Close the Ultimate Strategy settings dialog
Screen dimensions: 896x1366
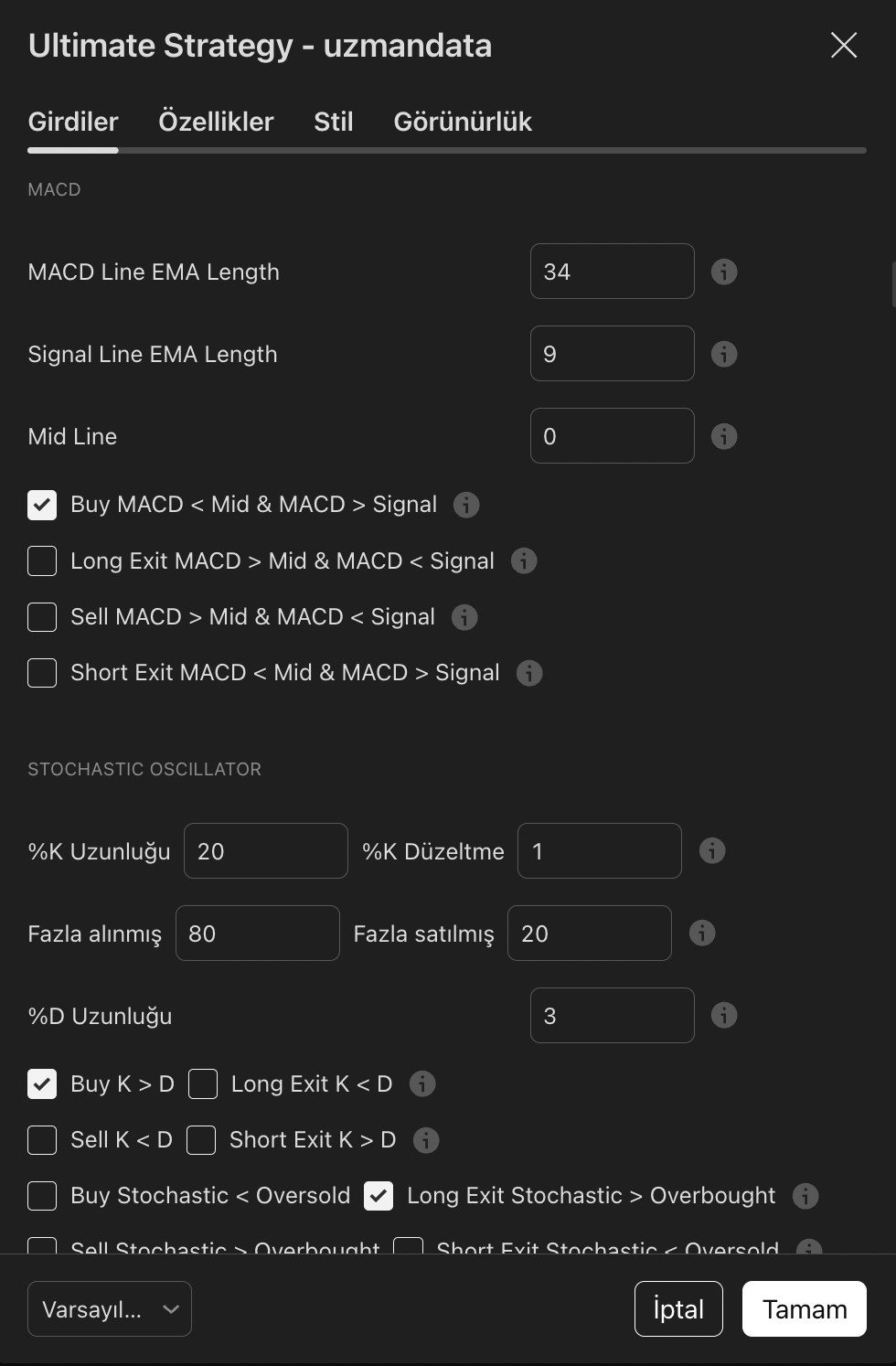[843, 46]
